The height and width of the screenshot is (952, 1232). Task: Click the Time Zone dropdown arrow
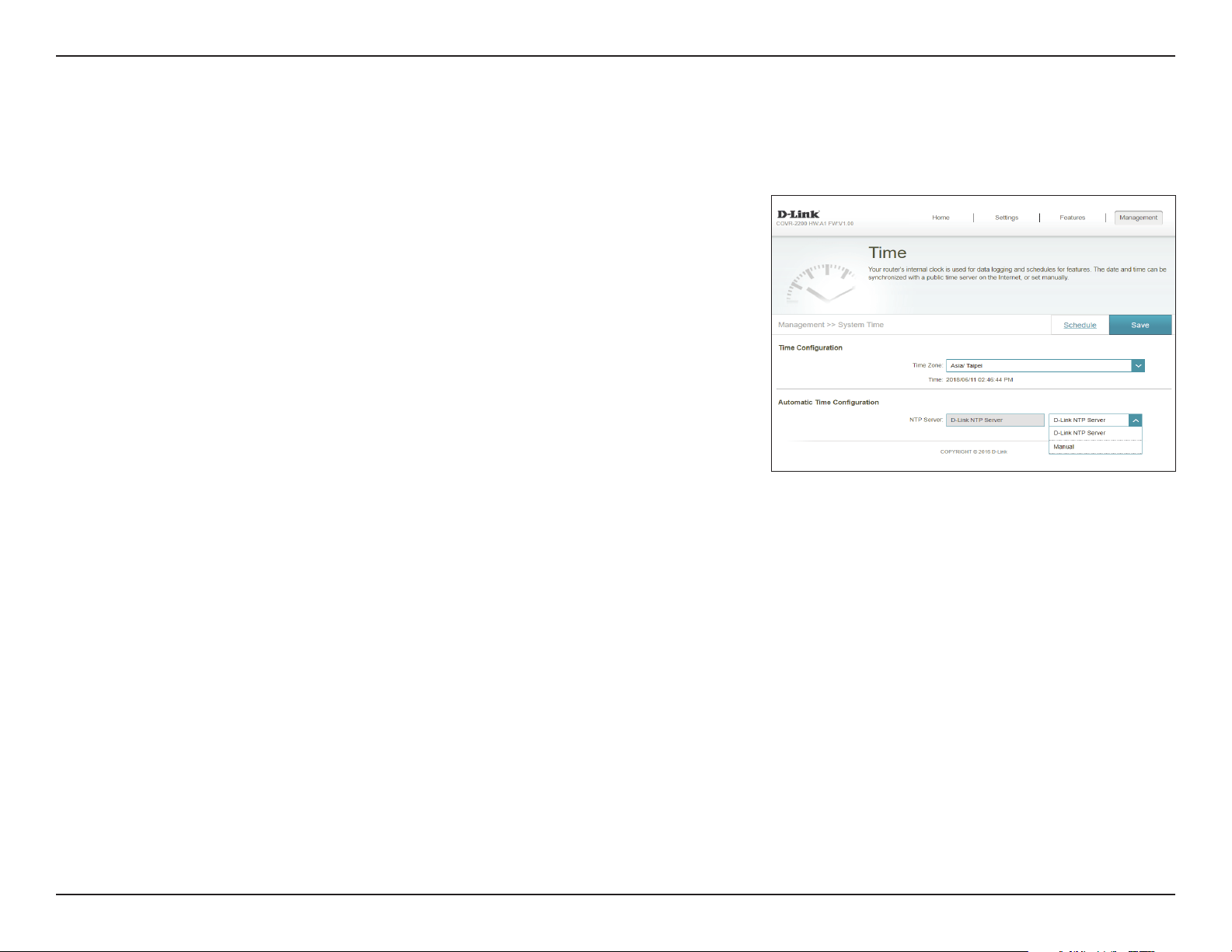click(x=1138, y=365)
